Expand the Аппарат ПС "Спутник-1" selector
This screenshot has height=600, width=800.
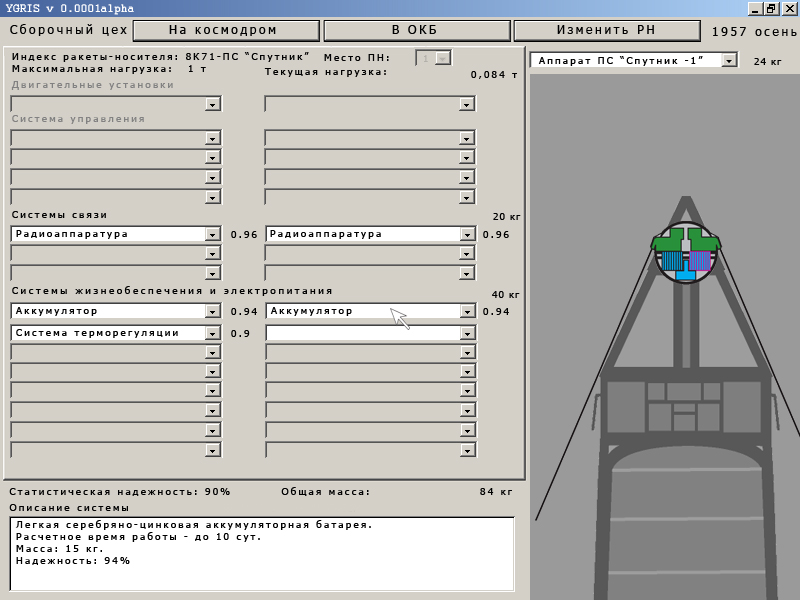point(728,61)
